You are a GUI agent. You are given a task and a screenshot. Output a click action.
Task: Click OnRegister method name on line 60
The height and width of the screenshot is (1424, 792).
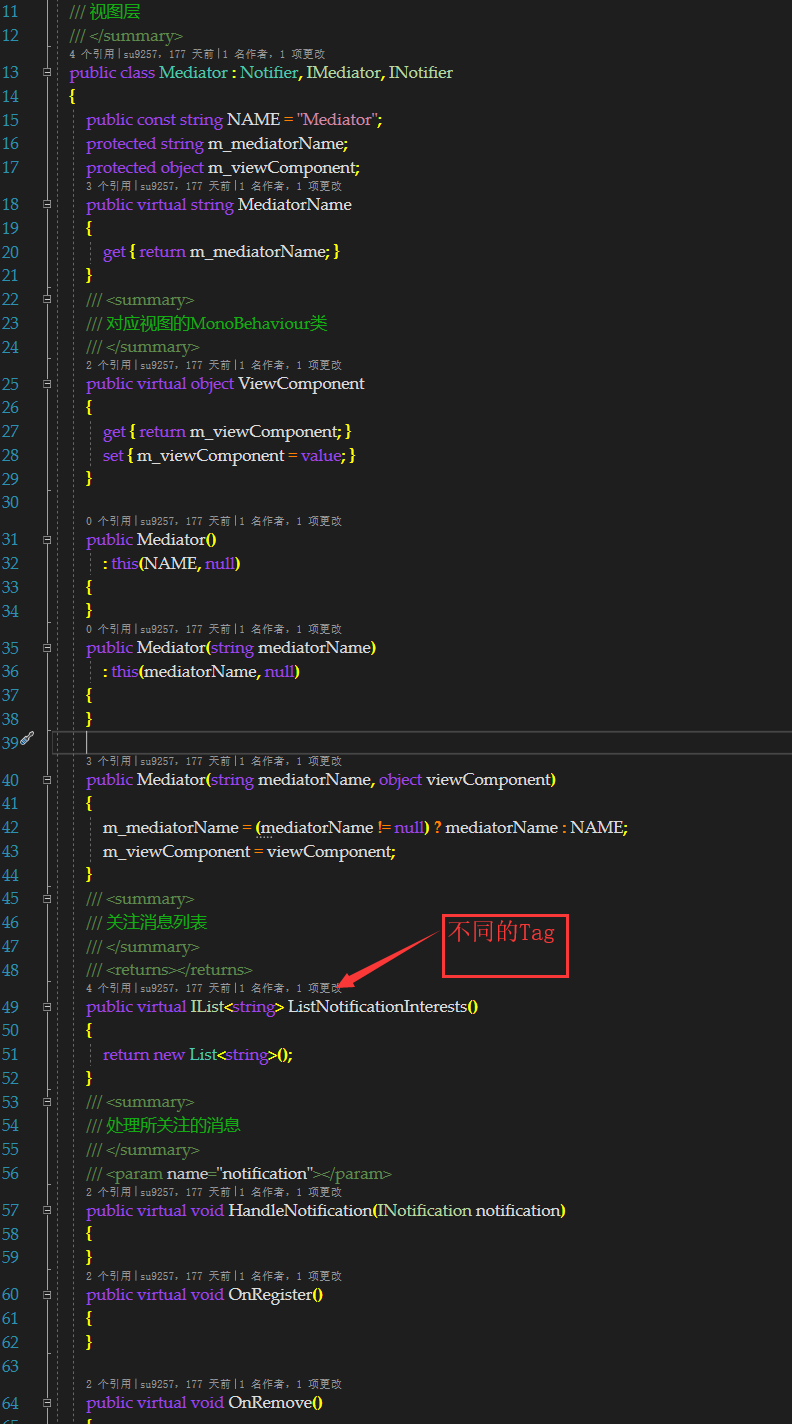click(x=271, y=1294)
